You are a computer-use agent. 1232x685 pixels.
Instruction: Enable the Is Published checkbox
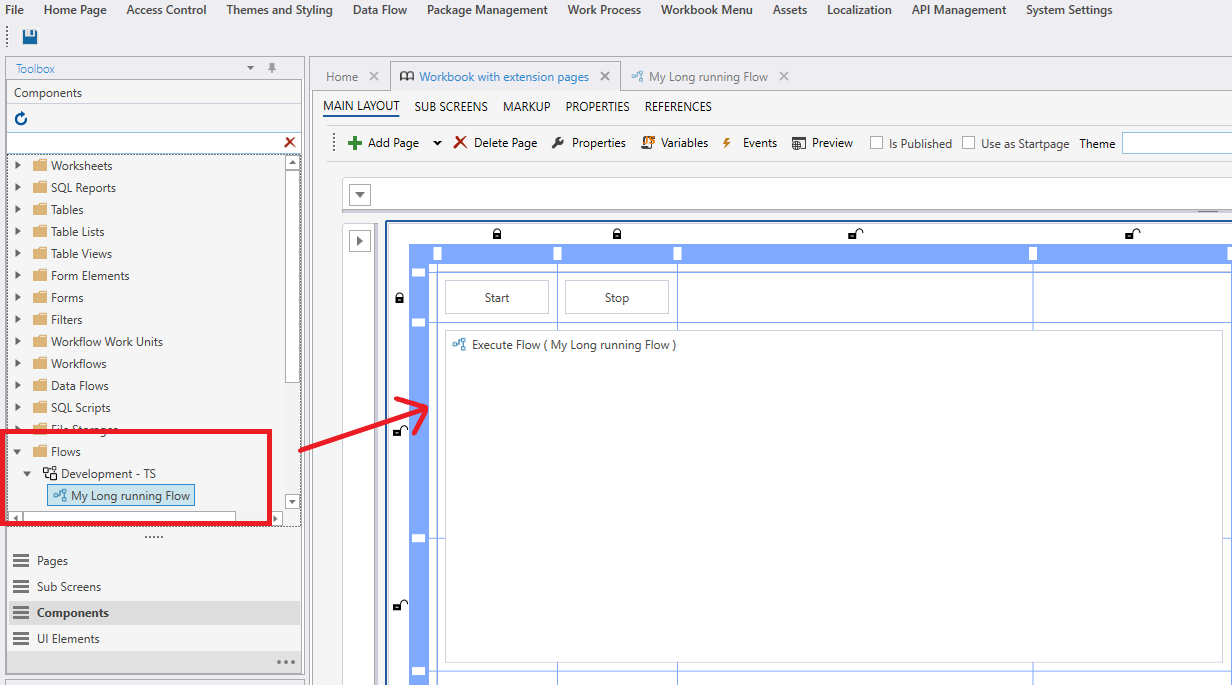876,143
